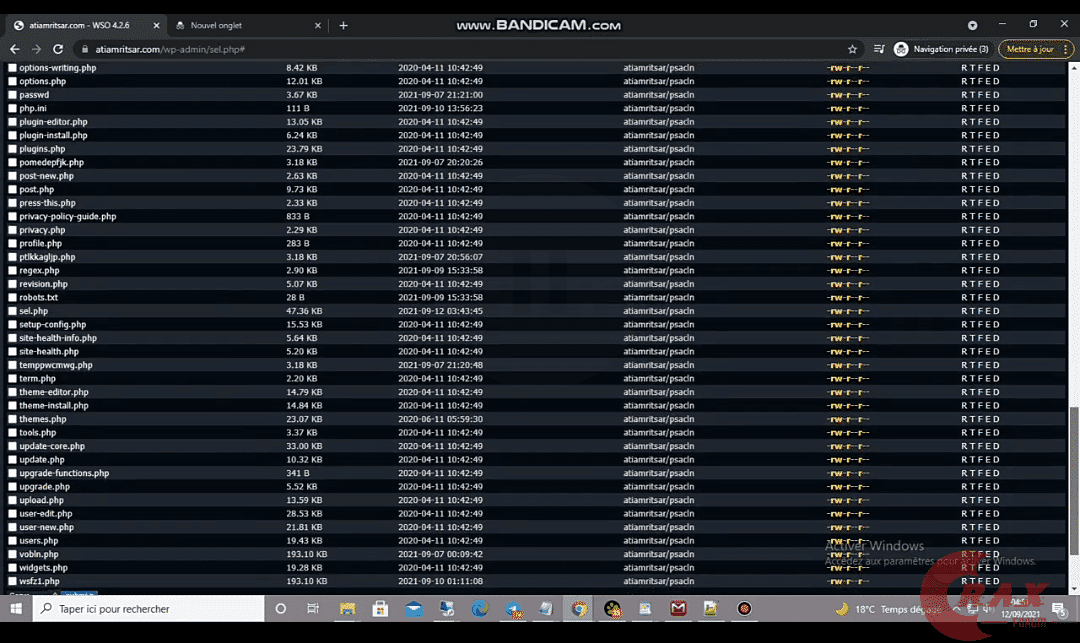Click the vertical scrollbar thumb
1080x643 pixels.
[1073, 480]
